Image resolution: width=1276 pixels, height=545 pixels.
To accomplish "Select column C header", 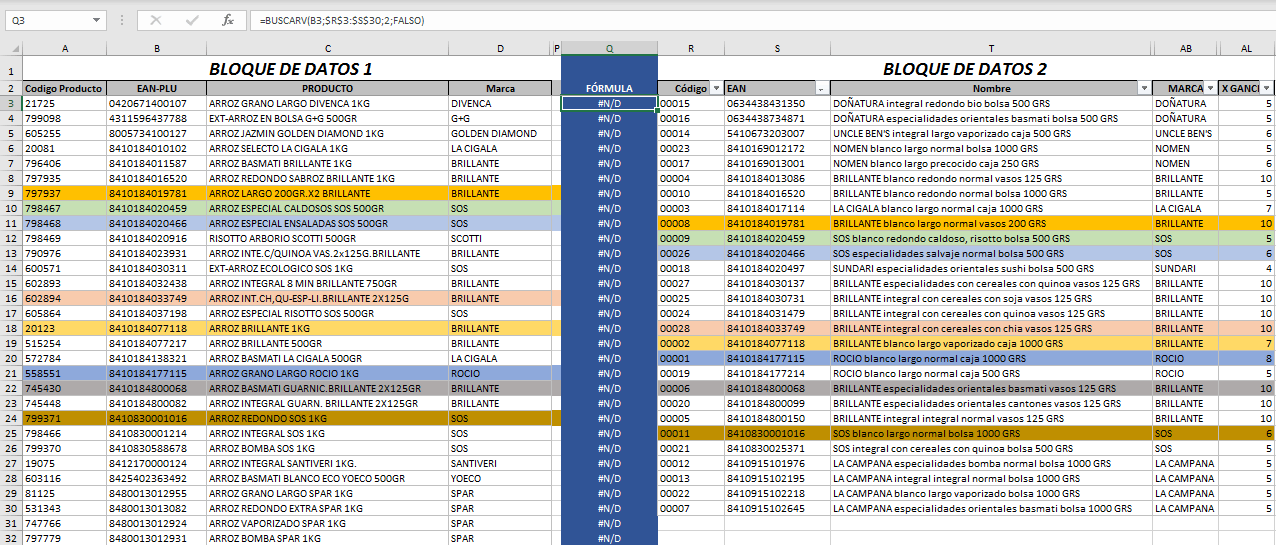I will pyautogui.click(x=327, y=48).
